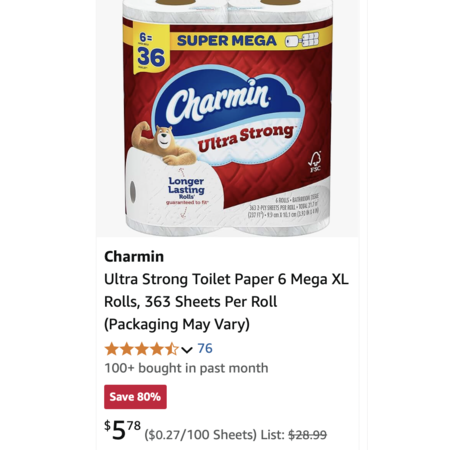Click the SUPER MEGA yellow banner text
Screen dimensions: 450x450
[x=227, y=41]
